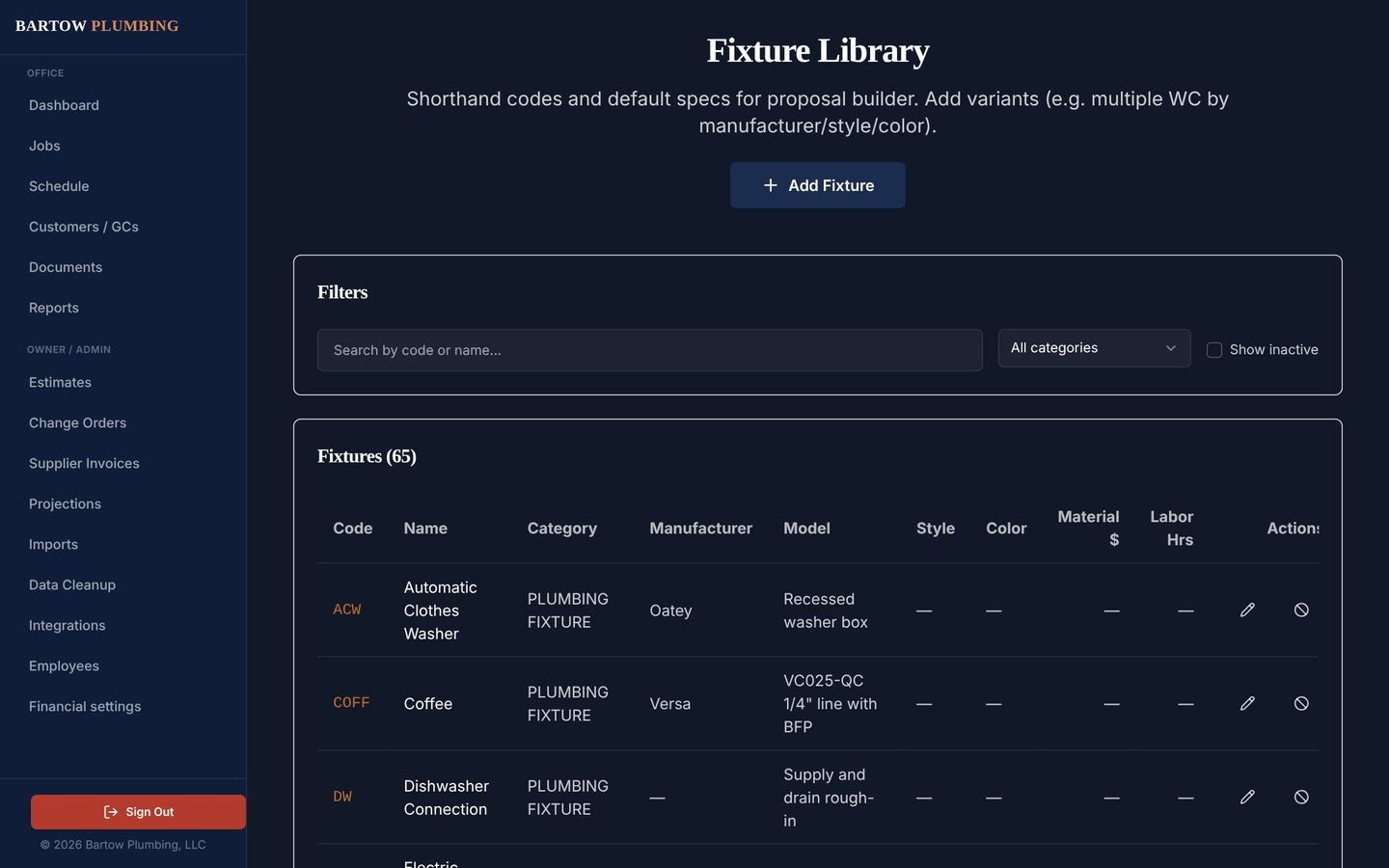The height and width of the screenshot is (868, 1389).
Task: Click the Add Fixture button
Action: point(817,185)
